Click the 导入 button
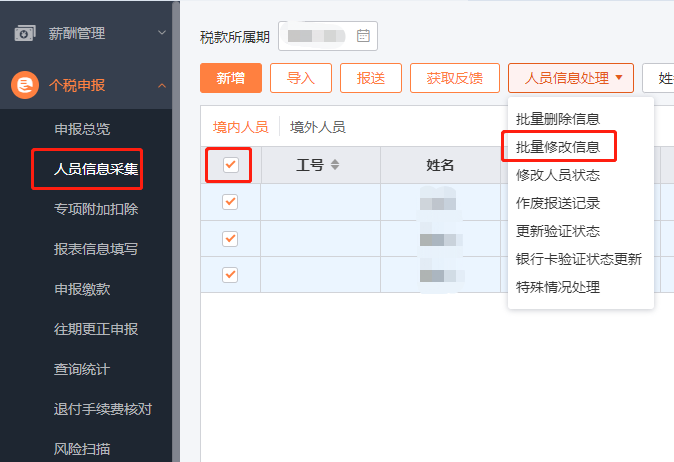The image size is (674, 462). tap(301, 78)
